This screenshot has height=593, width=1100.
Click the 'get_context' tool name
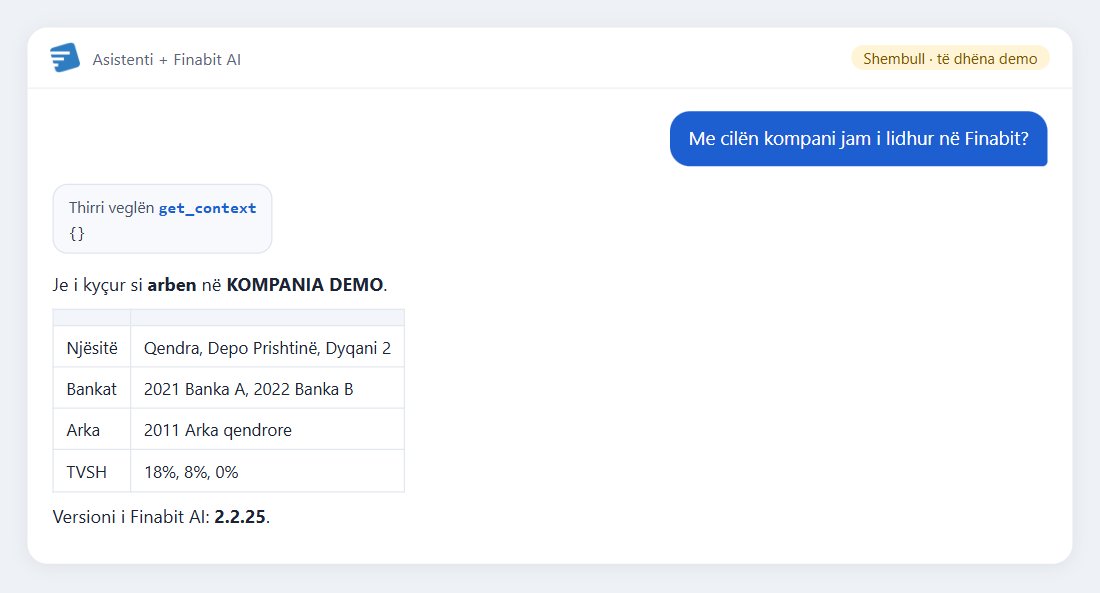point(207,208)
